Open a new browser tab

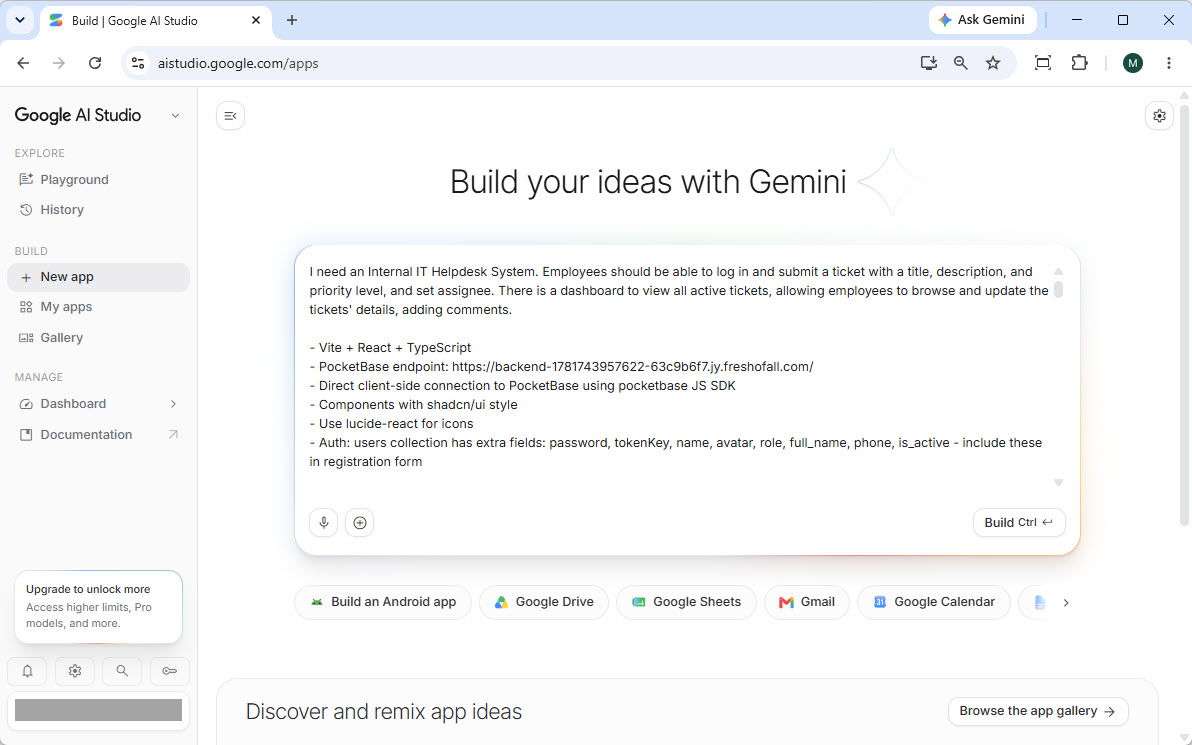tap(292, 21)
